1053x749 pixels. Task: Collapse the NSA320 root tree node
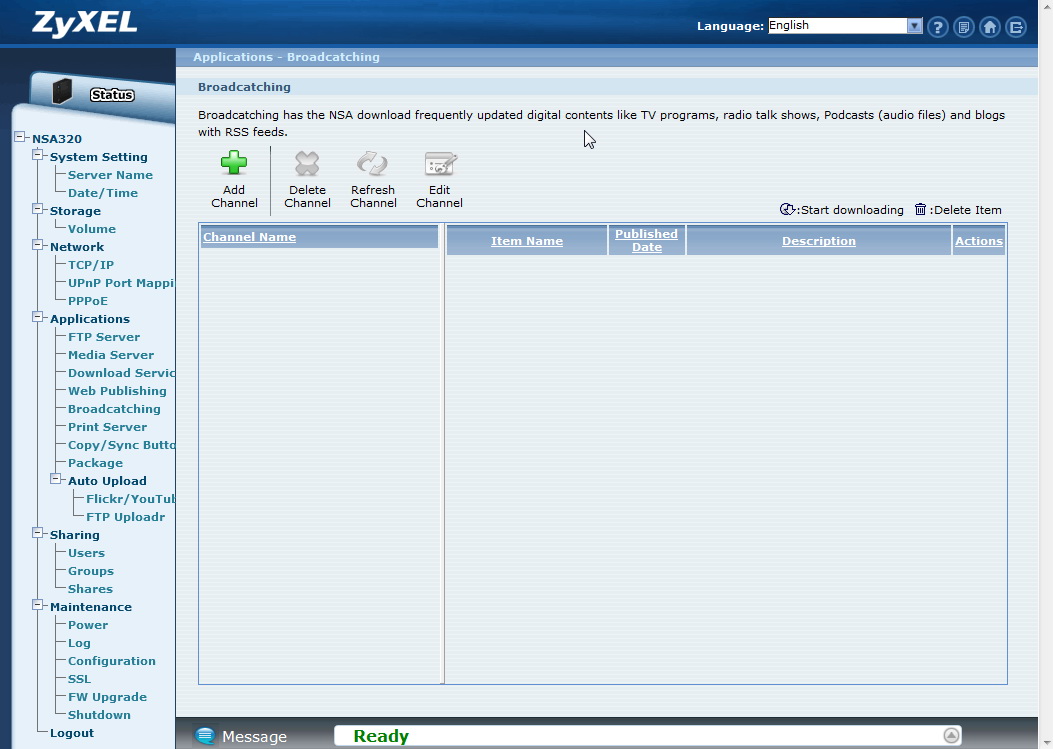point(20,137)
